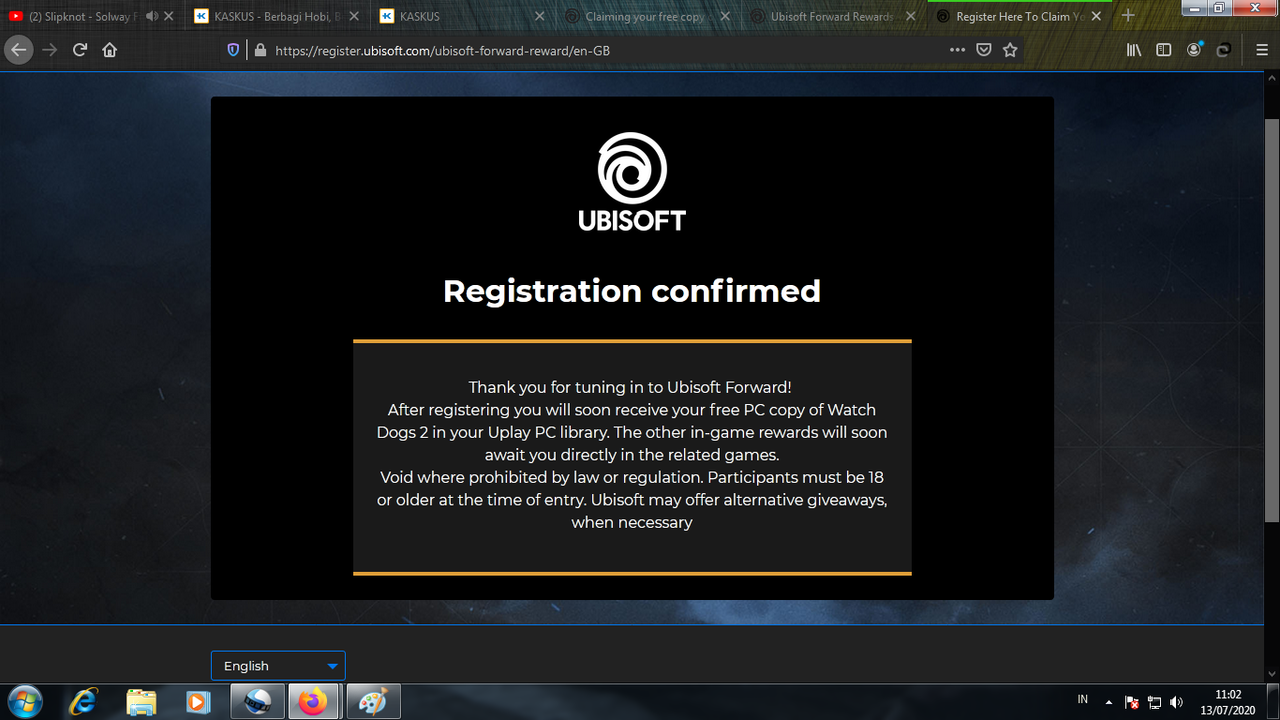Screen dimensions: 1280x720
Task: Click the forward navigation arrow
Action: (50, 50)
